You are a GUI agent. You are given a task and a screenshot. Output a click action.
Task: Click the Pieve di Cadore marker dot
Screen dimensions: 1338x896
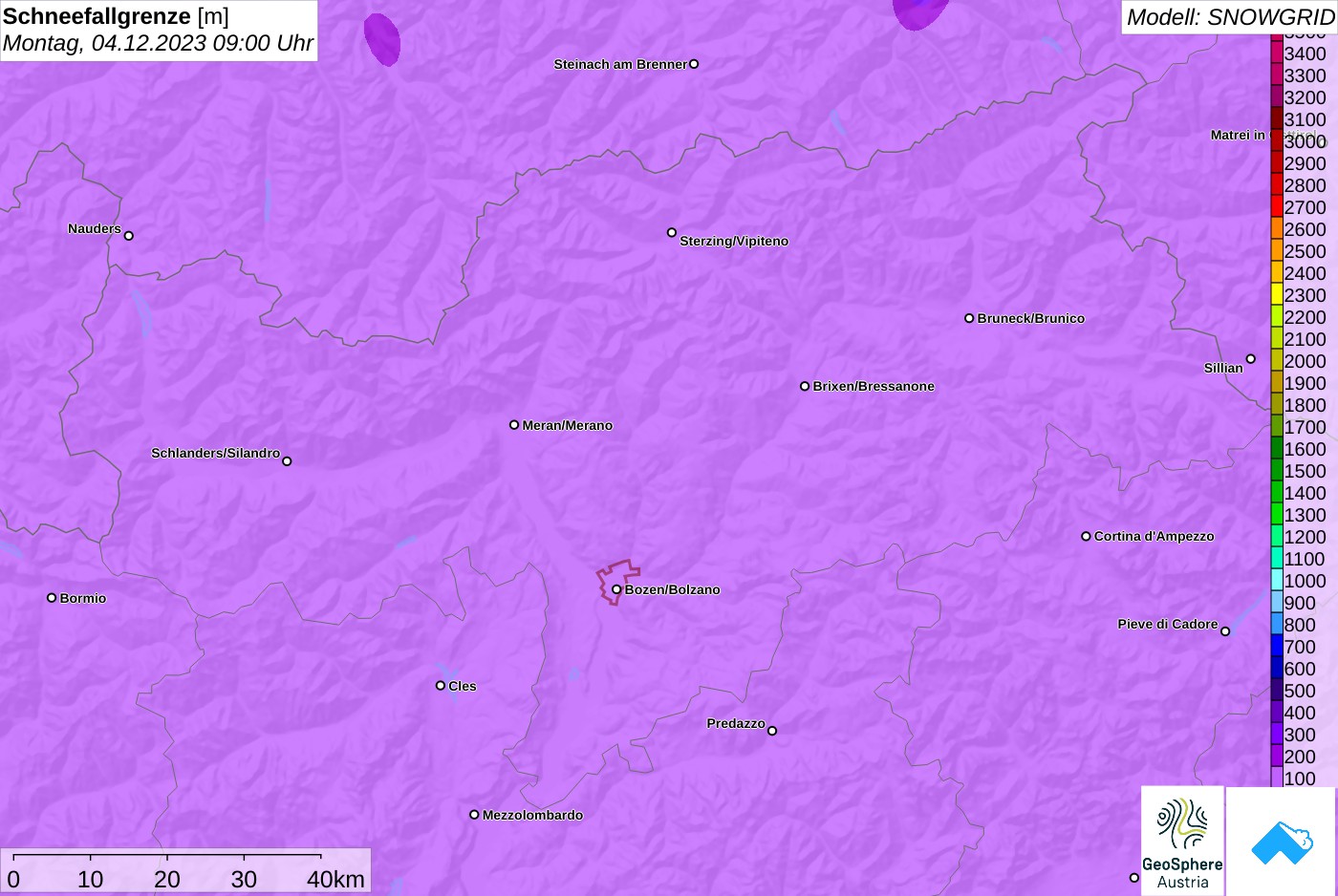pyautogui.click(x=1225, y=631)
